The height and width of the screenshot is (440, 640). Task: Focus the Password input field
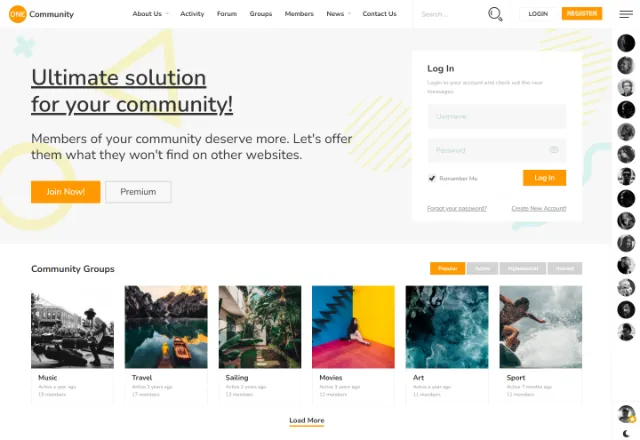[x=497, y=150]
